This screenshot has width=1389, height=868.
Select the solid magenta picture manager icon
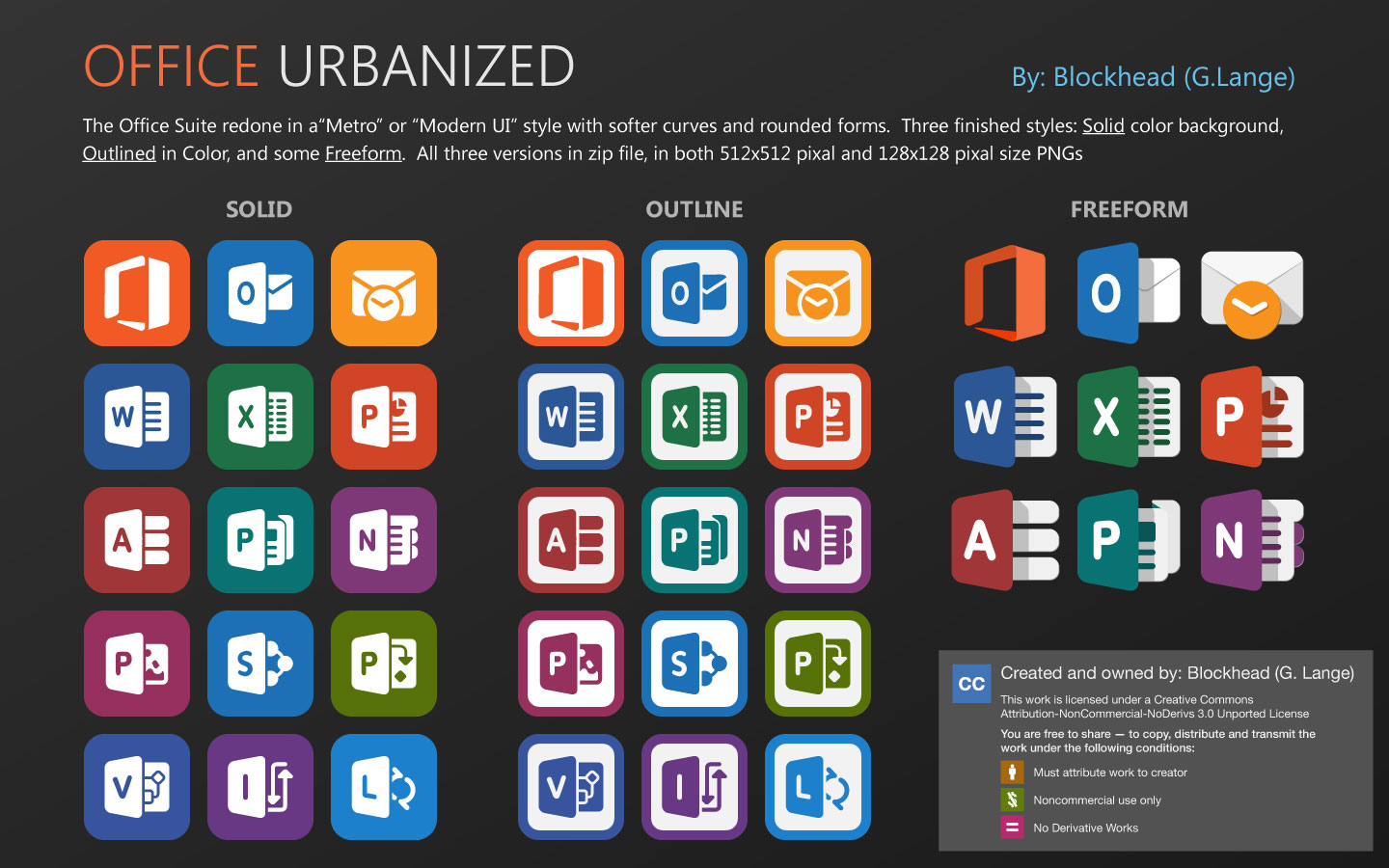[137, 664]
